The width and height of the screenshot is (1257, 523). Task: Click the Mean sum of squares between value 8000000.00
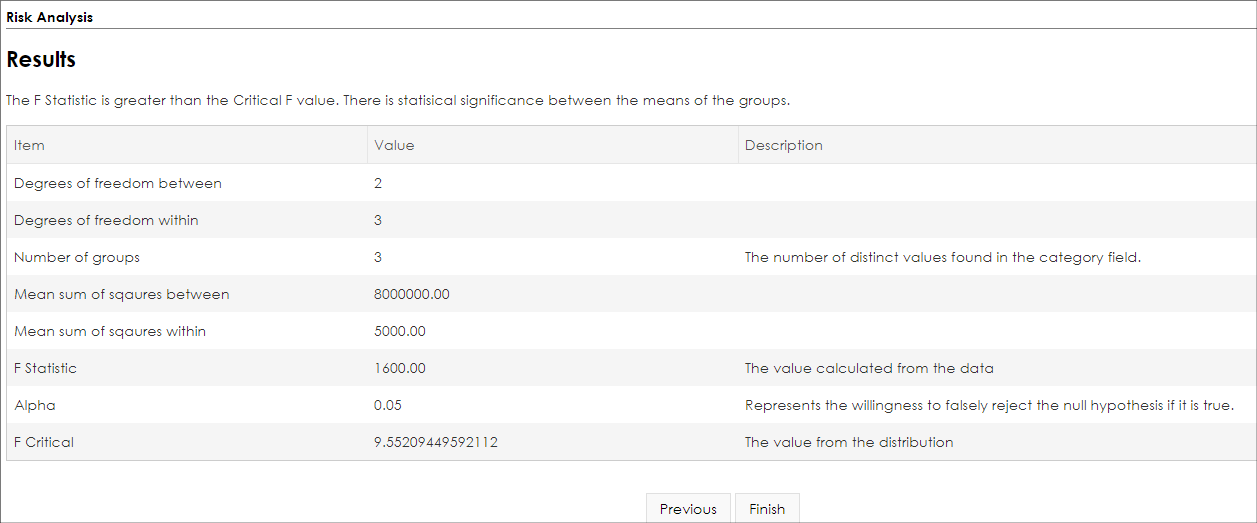412,294
